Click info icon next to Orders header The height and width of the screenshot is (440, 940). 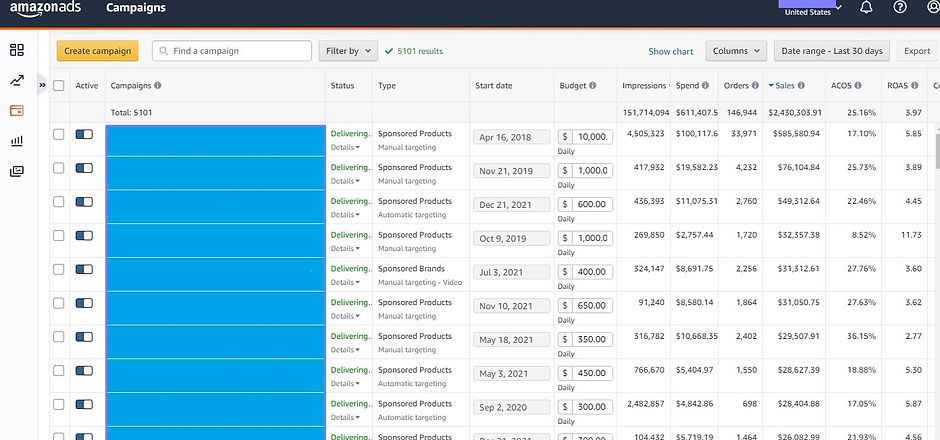(x=755, y=86)
